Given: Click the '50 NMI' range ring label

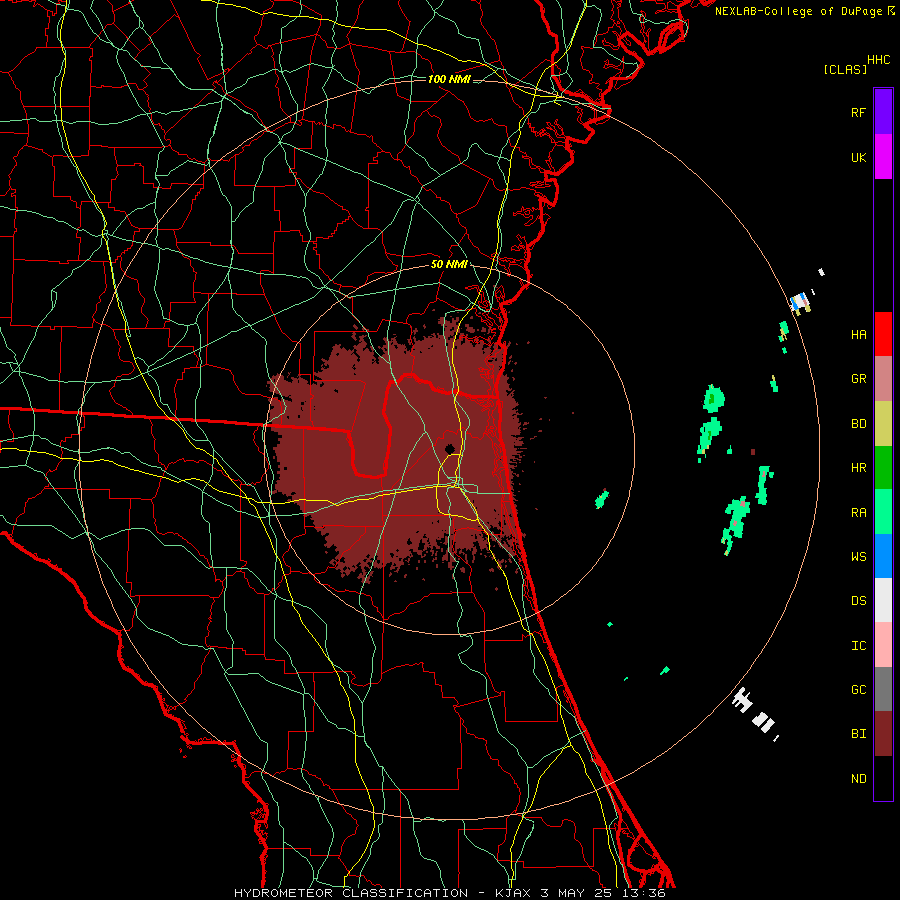Looking at the screenshot, I should pyautogui.click(x=449, y=265).
